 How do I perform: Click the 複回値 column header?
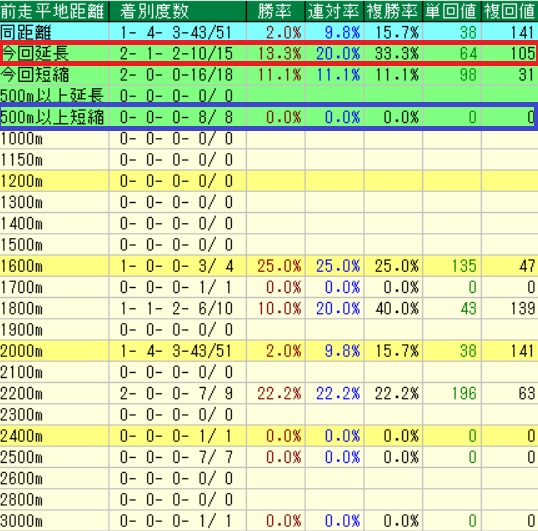coord(510,11)
